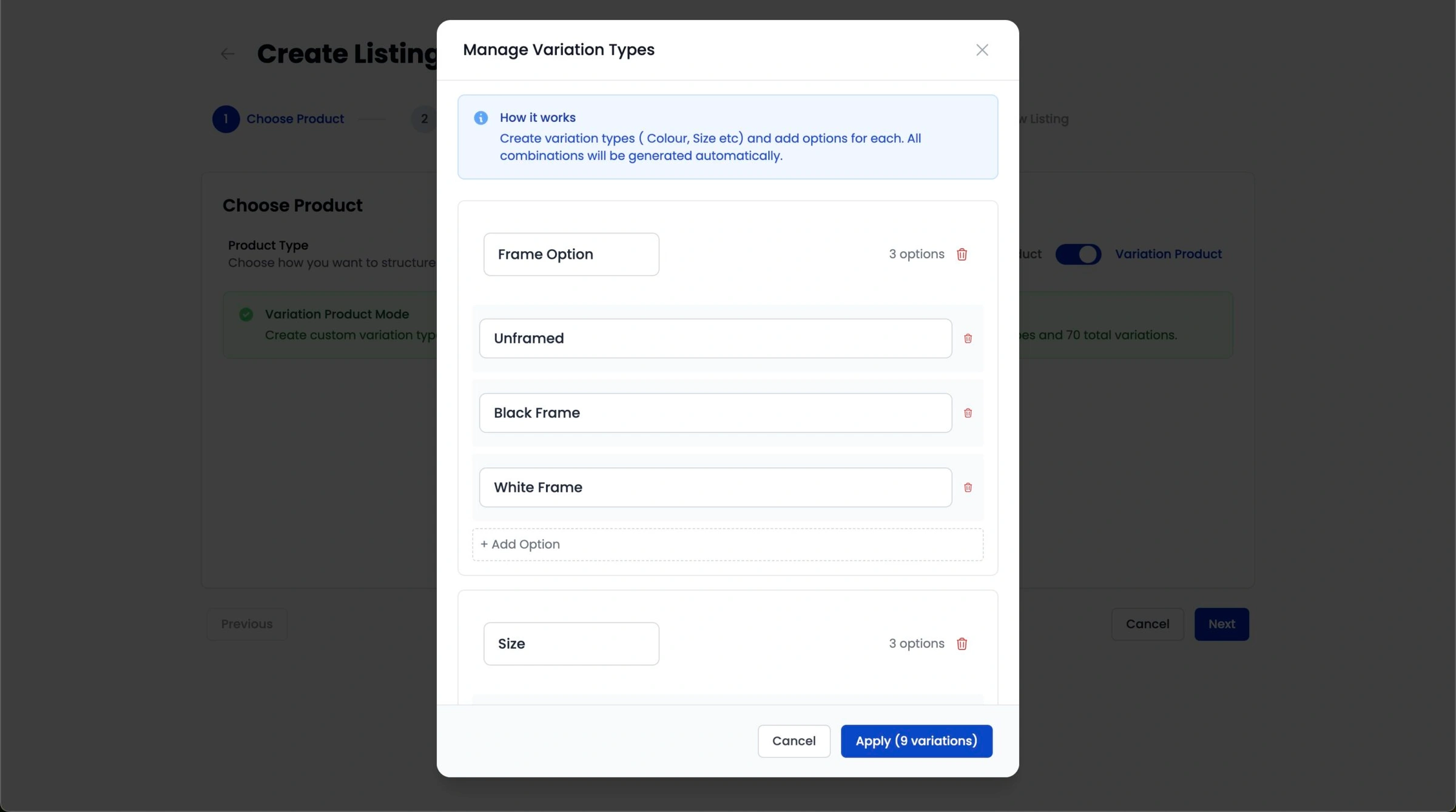This screenshot has width=1456, height=812.
Task: Close the Manage Variation Types dialog
Action: pos(982,50)
